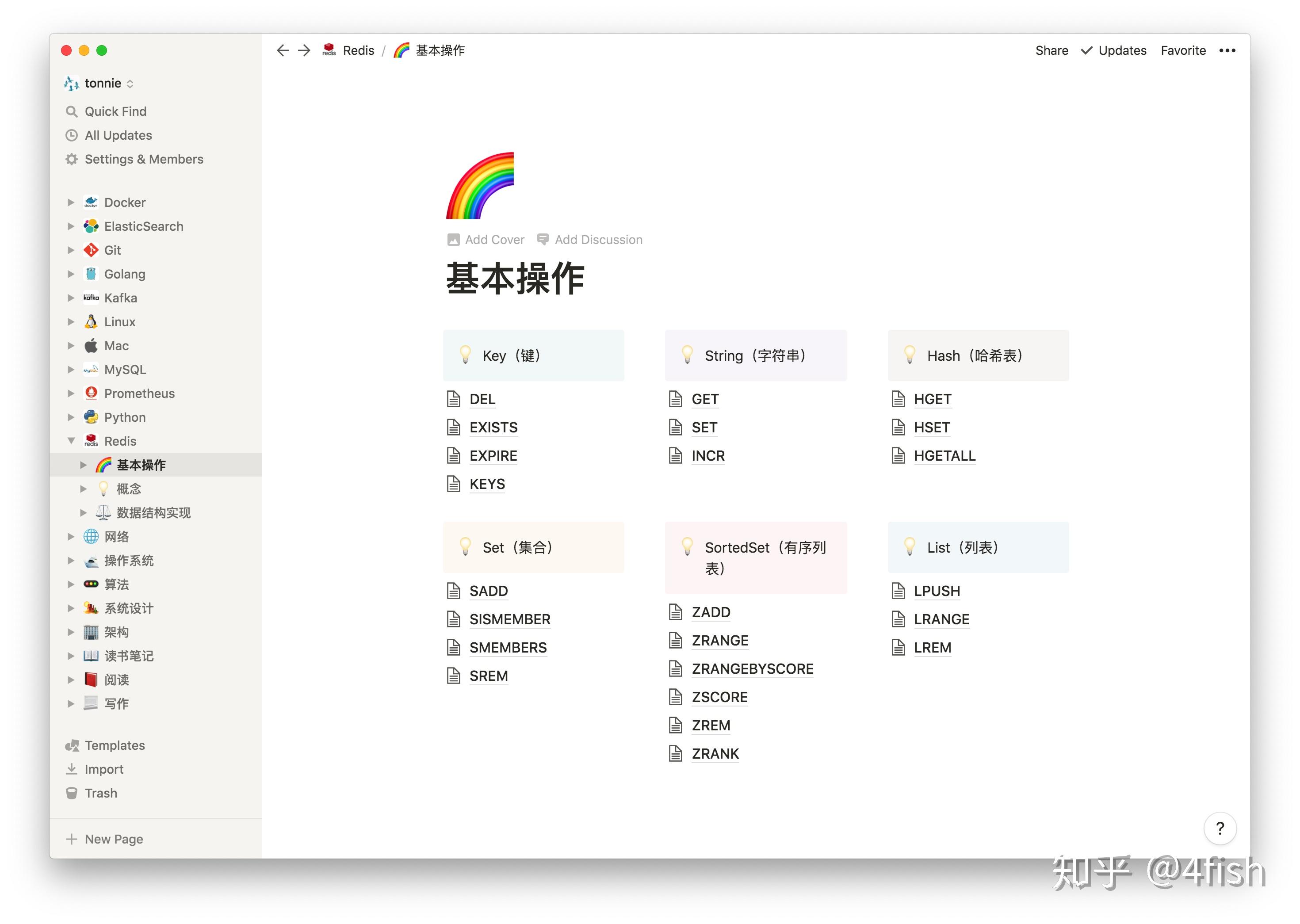The width and height of the screenshot is (1300, 924).
Task: Open the Import tool
Action: coord(103,769)
